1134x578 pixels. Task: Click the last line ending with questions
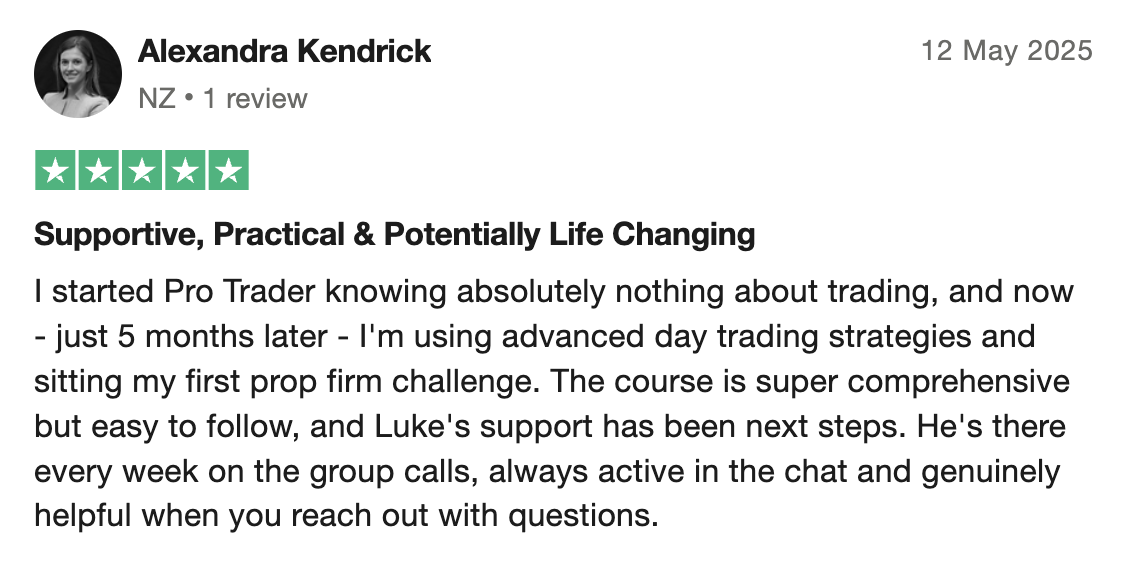tap(346, 516)
